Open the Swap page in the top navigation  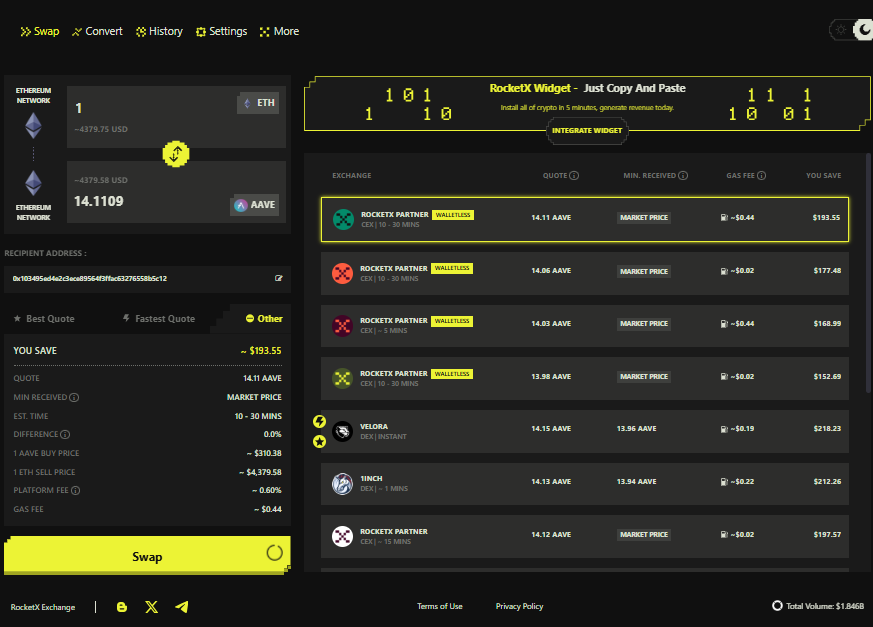pos(40,32)
